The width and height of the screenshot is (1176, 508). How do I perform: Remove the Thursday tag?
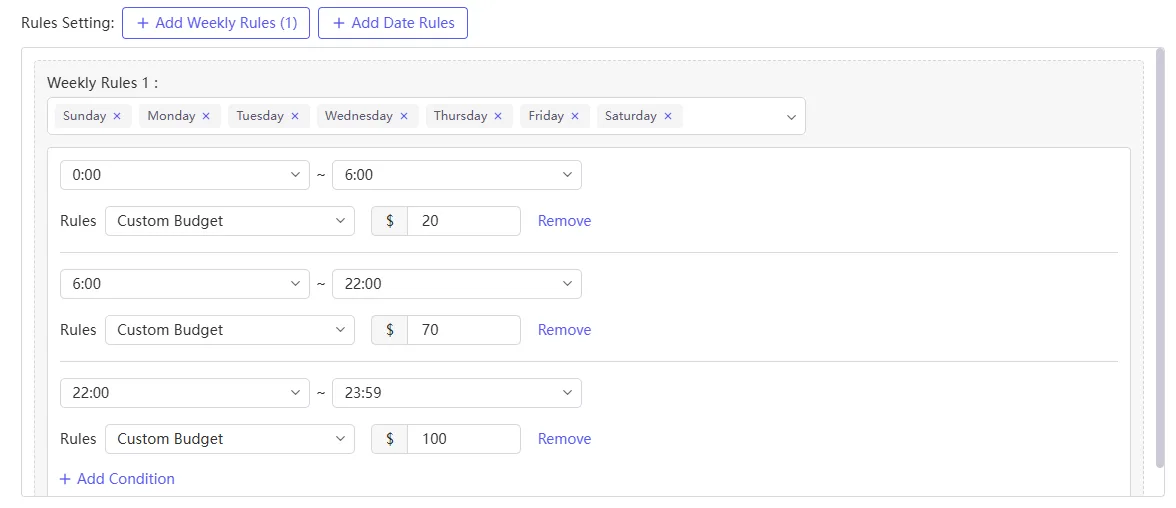(x=498, y=116)
